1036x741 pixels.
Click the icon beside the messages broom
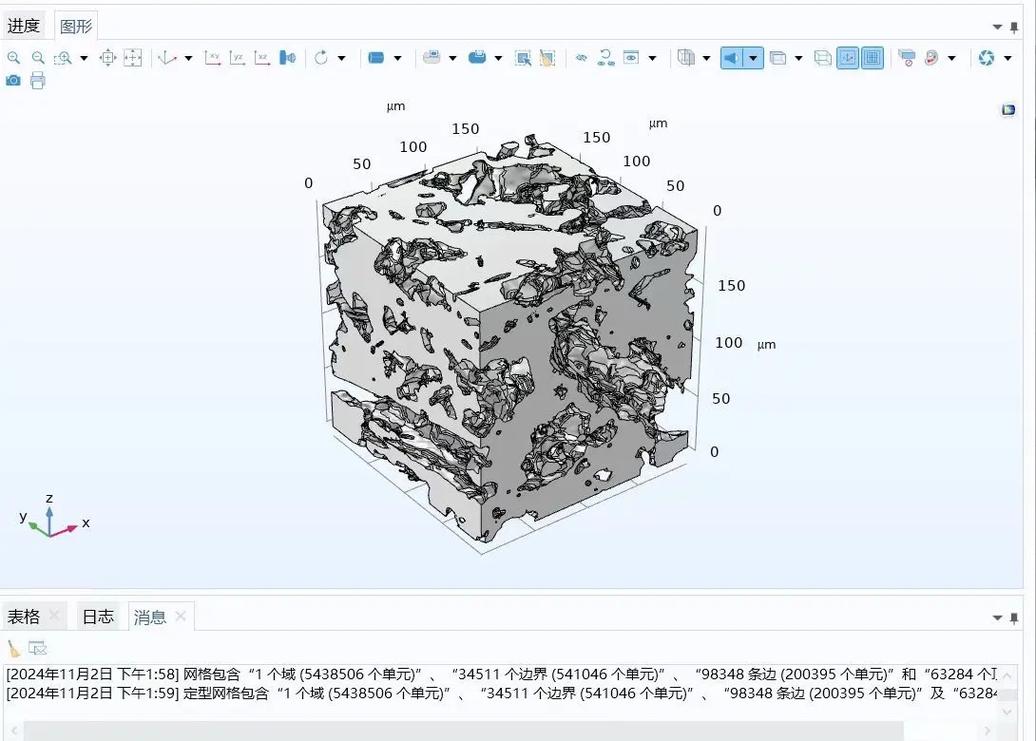38,649
